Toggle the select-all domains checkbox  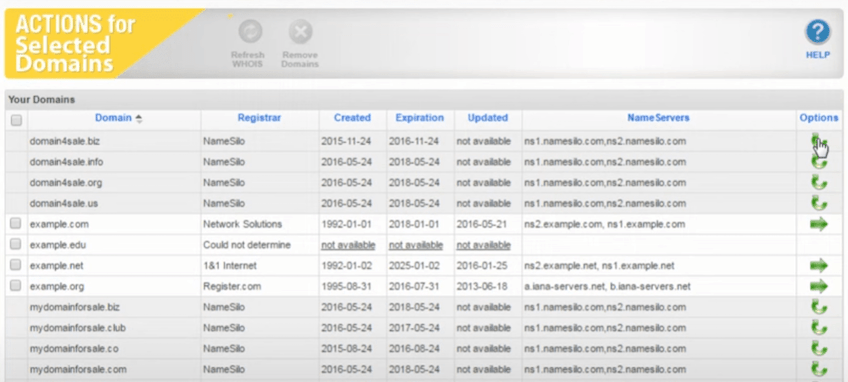coord(16,120)
